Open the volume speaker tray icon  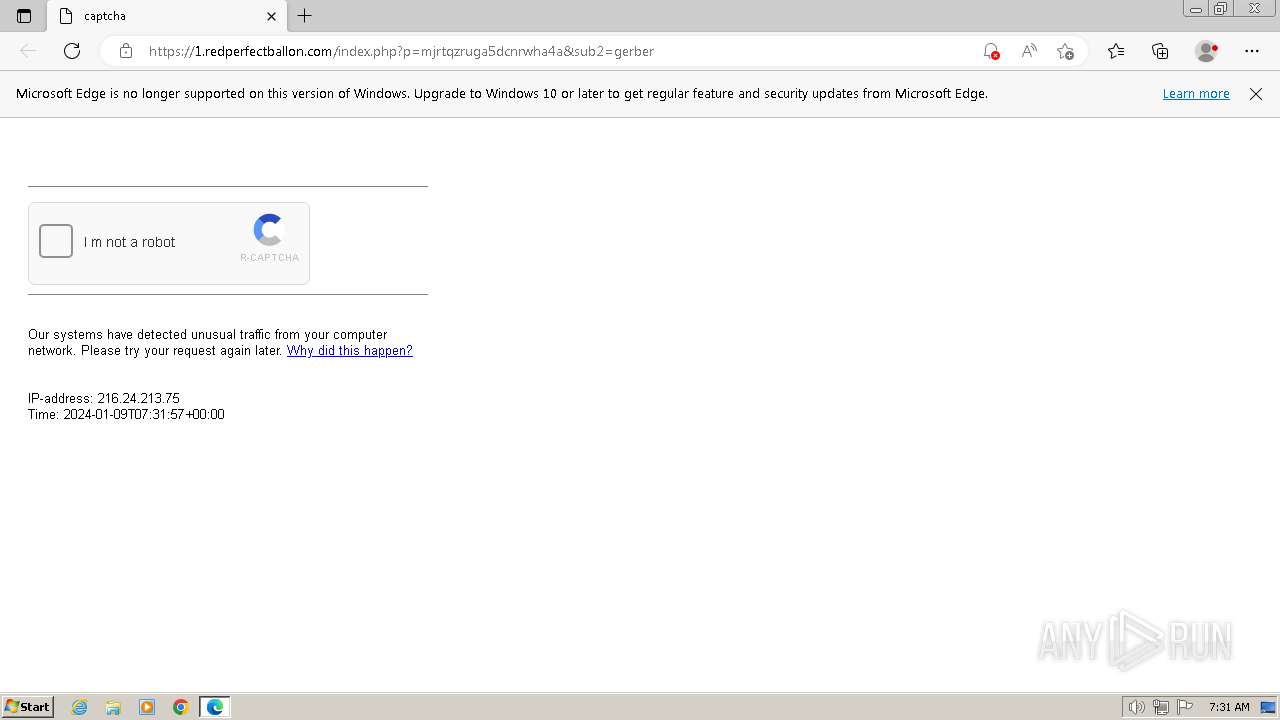point(1136,707)
